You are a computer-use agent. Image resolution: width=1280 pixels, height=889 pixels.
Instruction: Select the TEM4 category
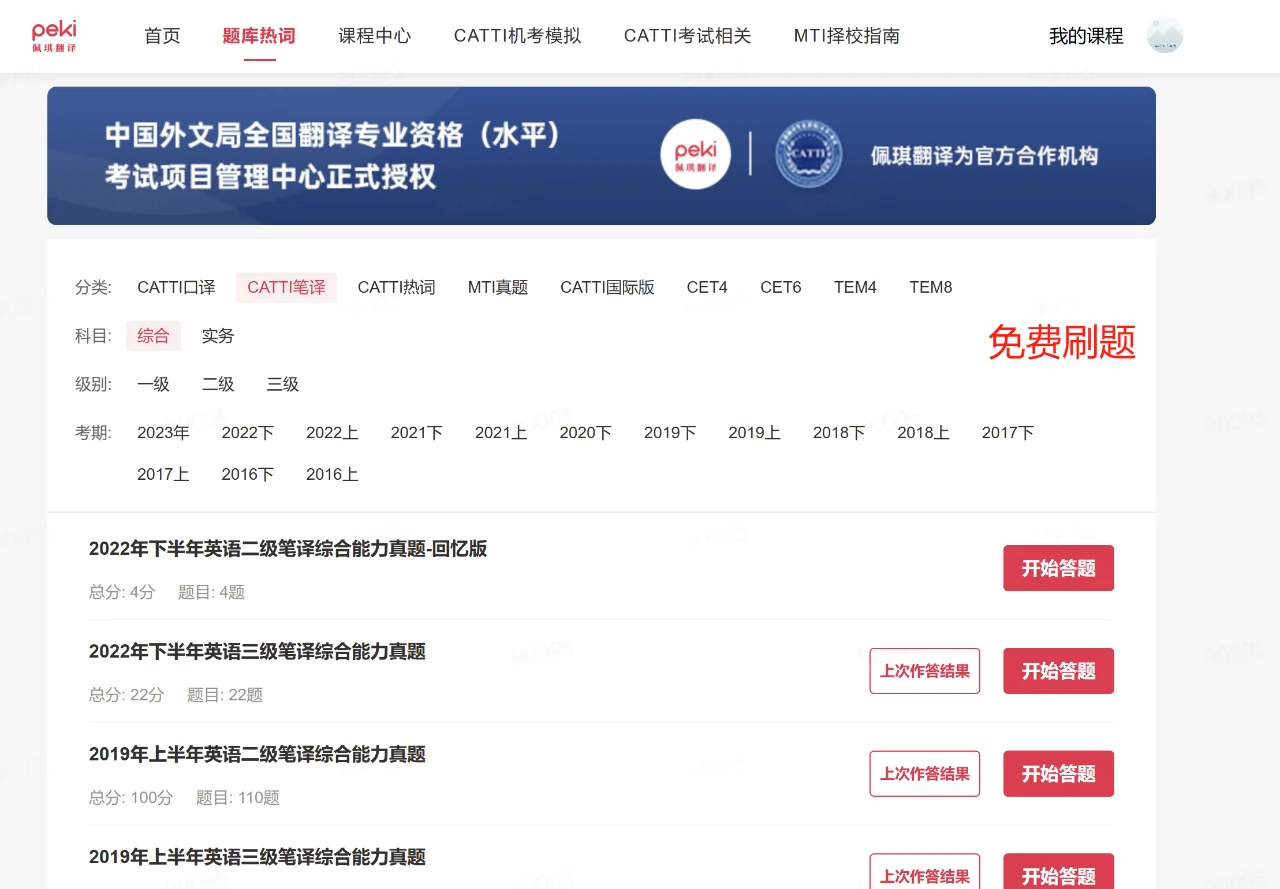click(x=855, y=287)
